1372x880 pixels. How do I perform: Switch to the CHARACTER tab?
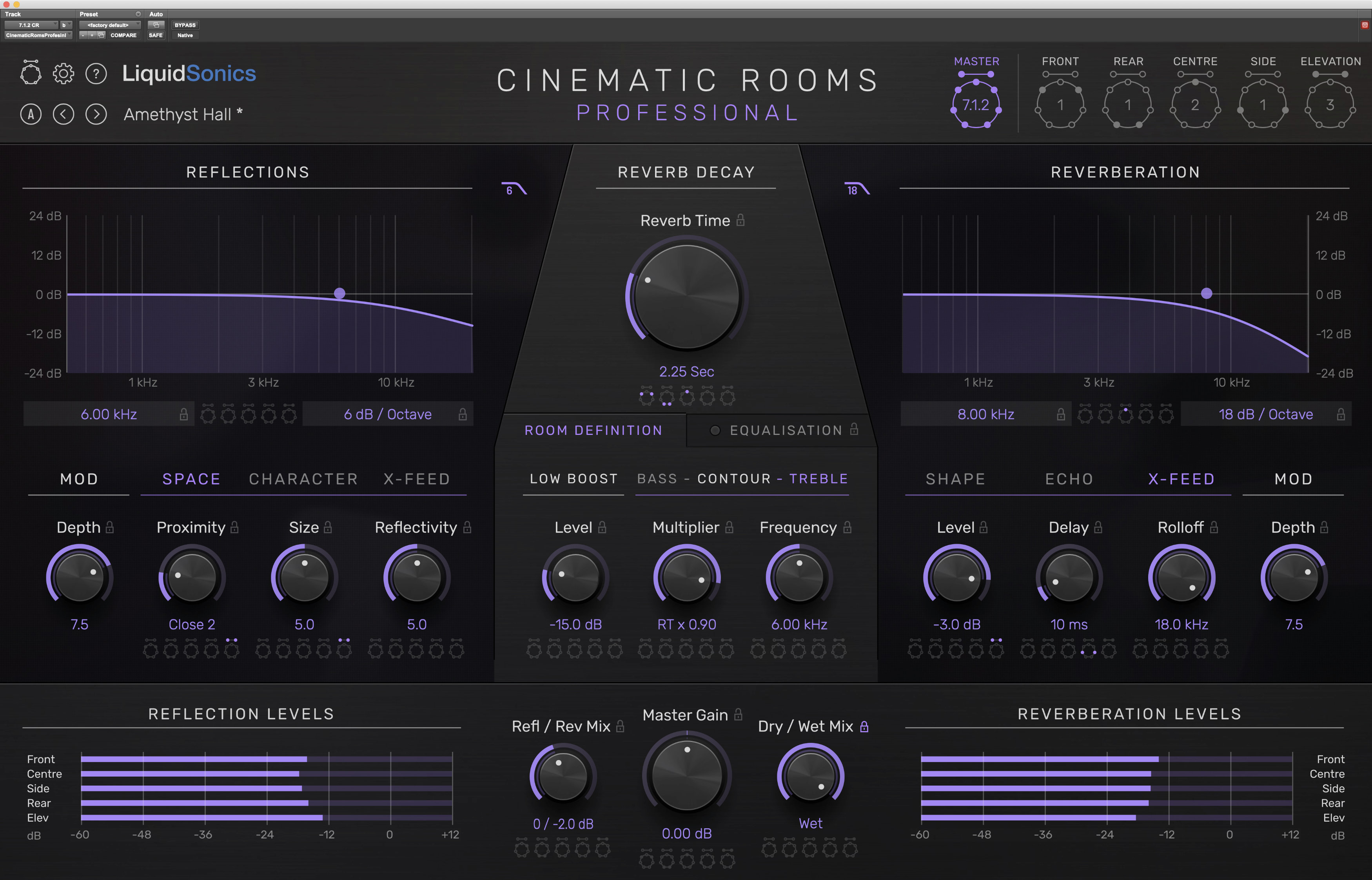point(303,479)
